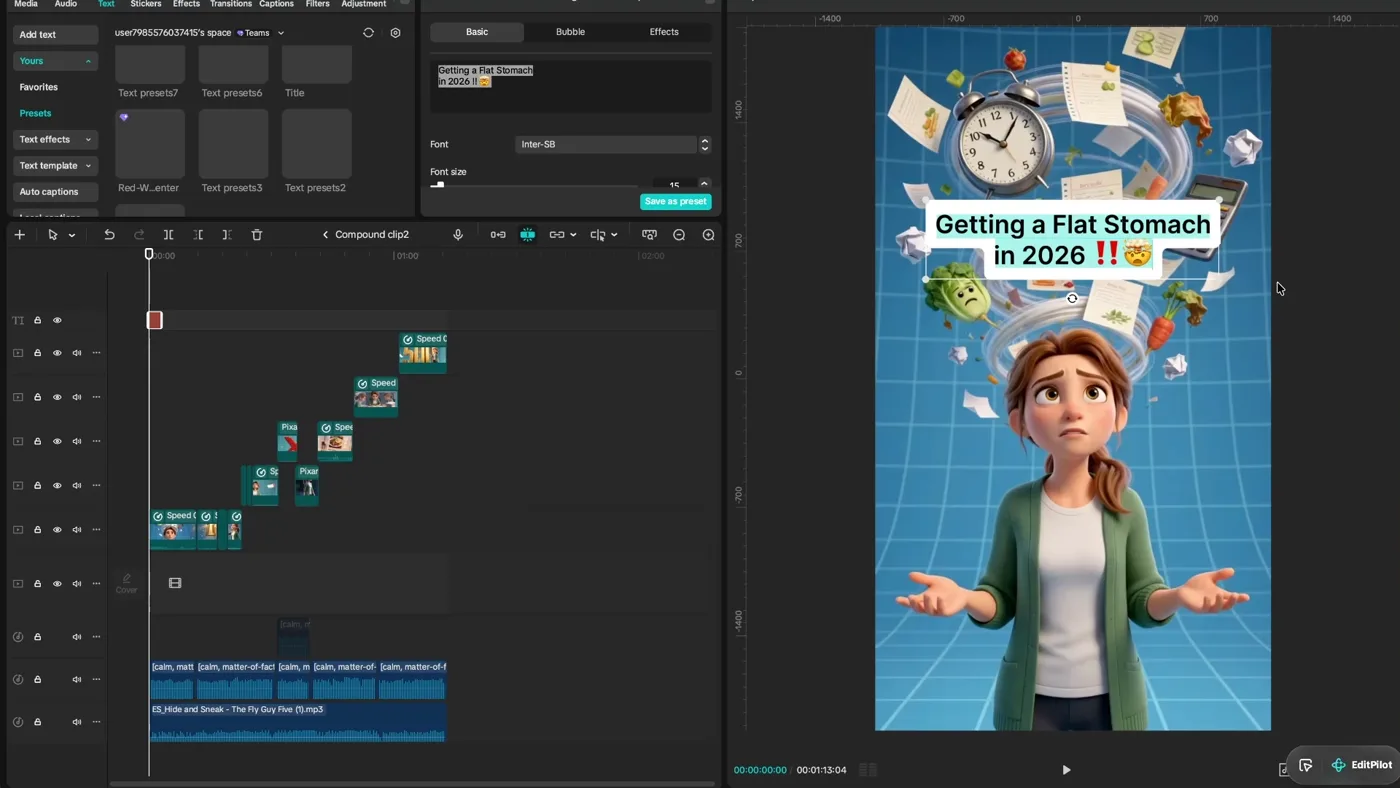Open the selection tool dropdown arrow
Viewport: 1400px width, 788px height.
[x=72, y=236]
